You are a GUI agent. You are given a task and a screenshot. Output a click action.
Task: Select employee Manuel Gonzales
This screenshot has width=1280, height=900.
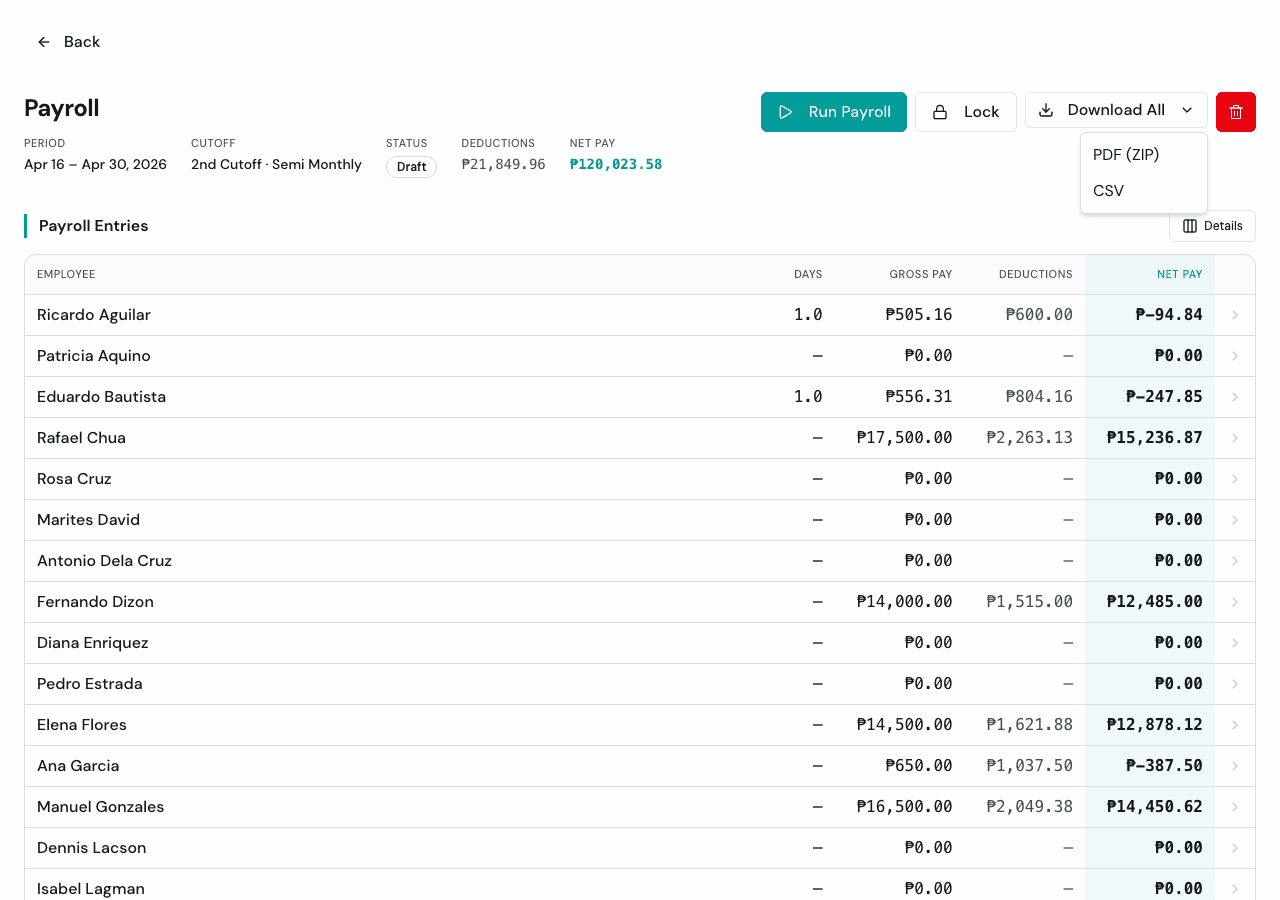pos(100,807)
